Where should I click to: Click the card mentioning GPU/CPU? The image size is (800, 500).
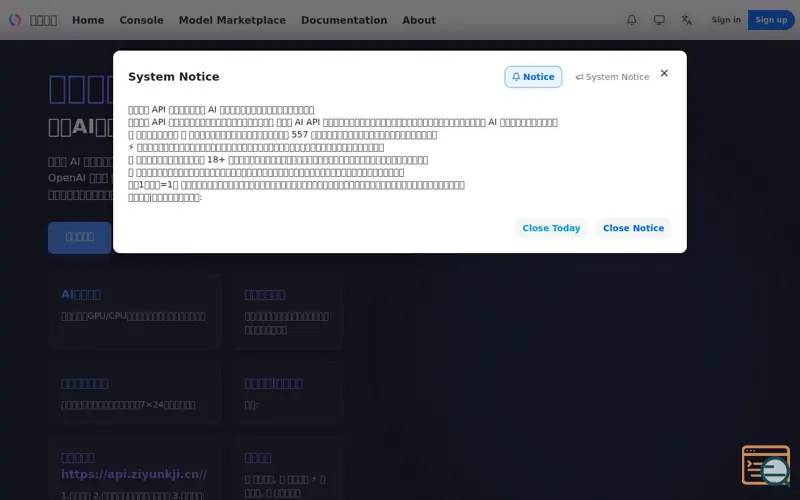click(x=135, y=312)
